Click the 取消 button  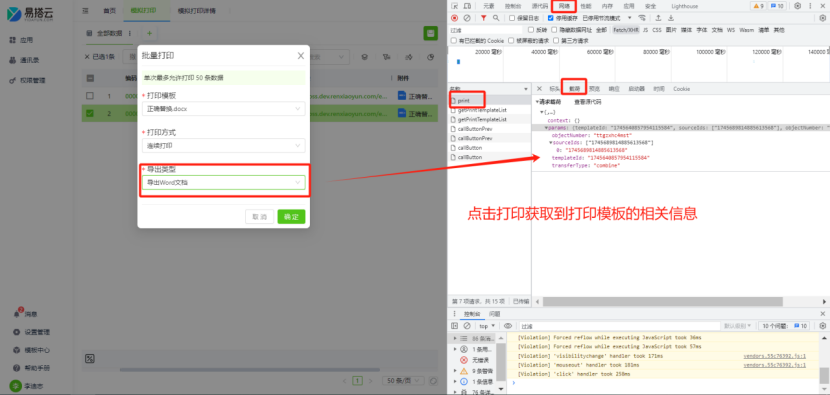[x=259, y=217]
